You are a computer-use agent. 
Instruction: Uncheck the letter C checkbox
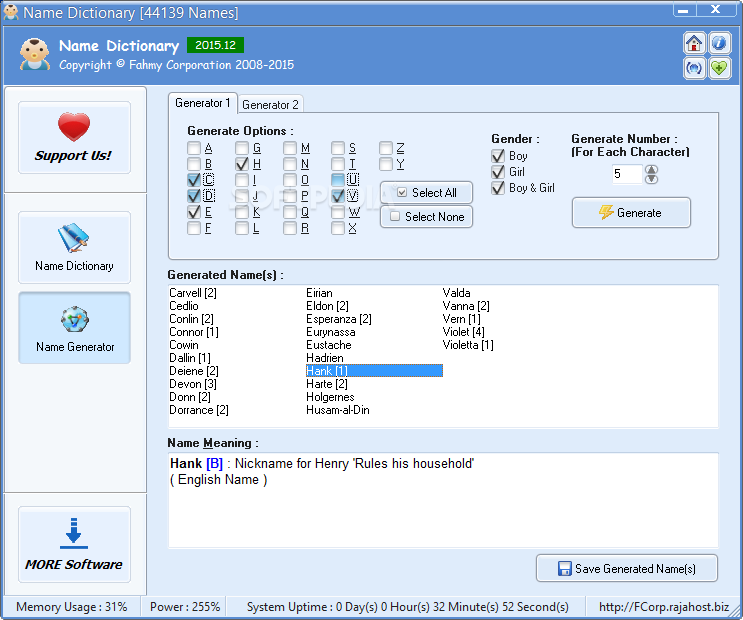(x=194, y=180)
